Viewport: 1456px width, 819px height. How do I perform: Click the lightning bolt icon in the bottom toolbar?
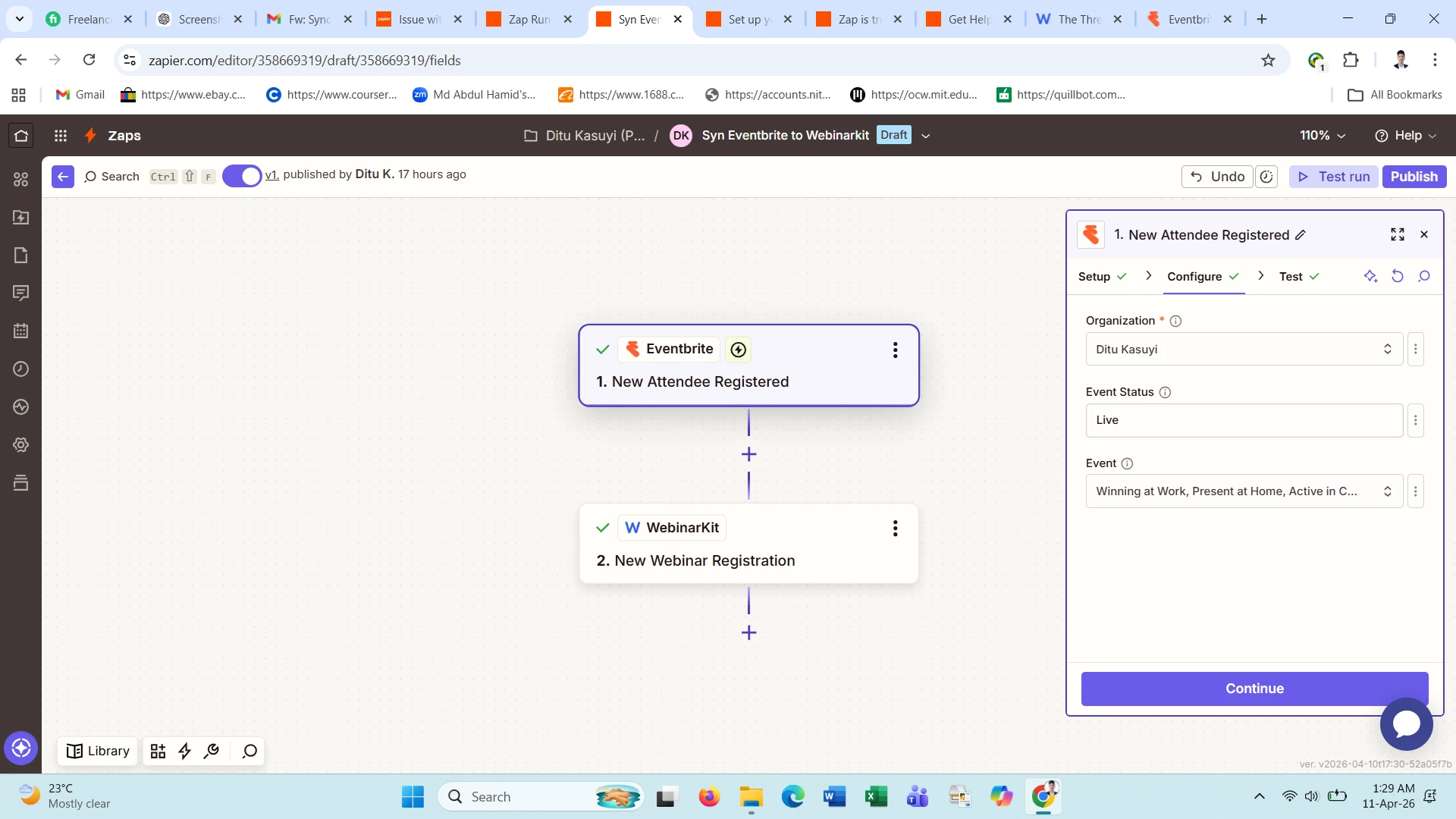click(184, 751)
